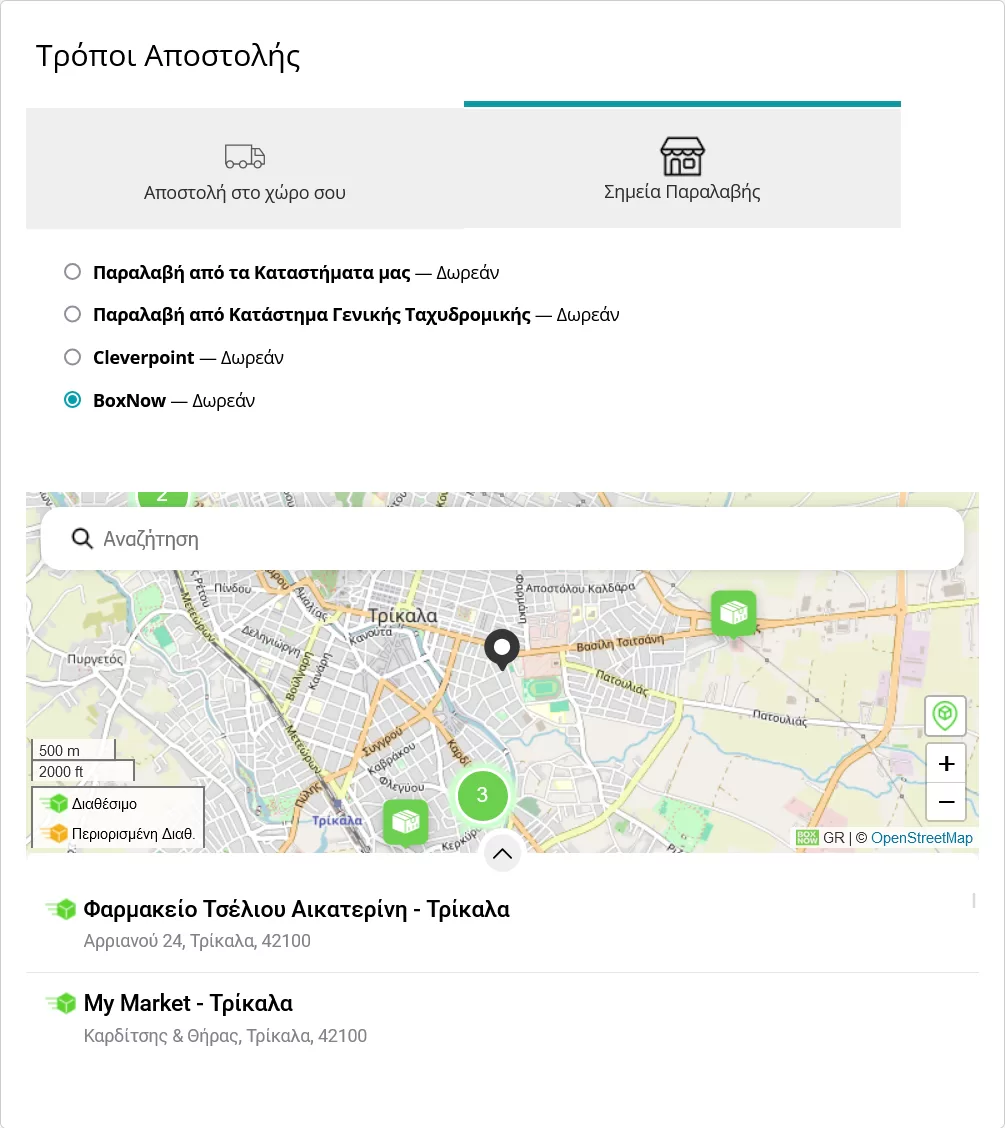Open the OpenStreetMap attribution link
The width and height of the screenshot is (1005, 1128).
(x=921, y=838)
